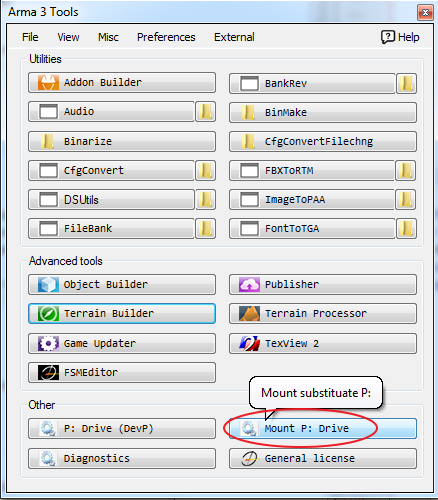This screenshot has height=500, width=438.
Task: View the General license
Action: pyautogui.click(x=323, y=458)
